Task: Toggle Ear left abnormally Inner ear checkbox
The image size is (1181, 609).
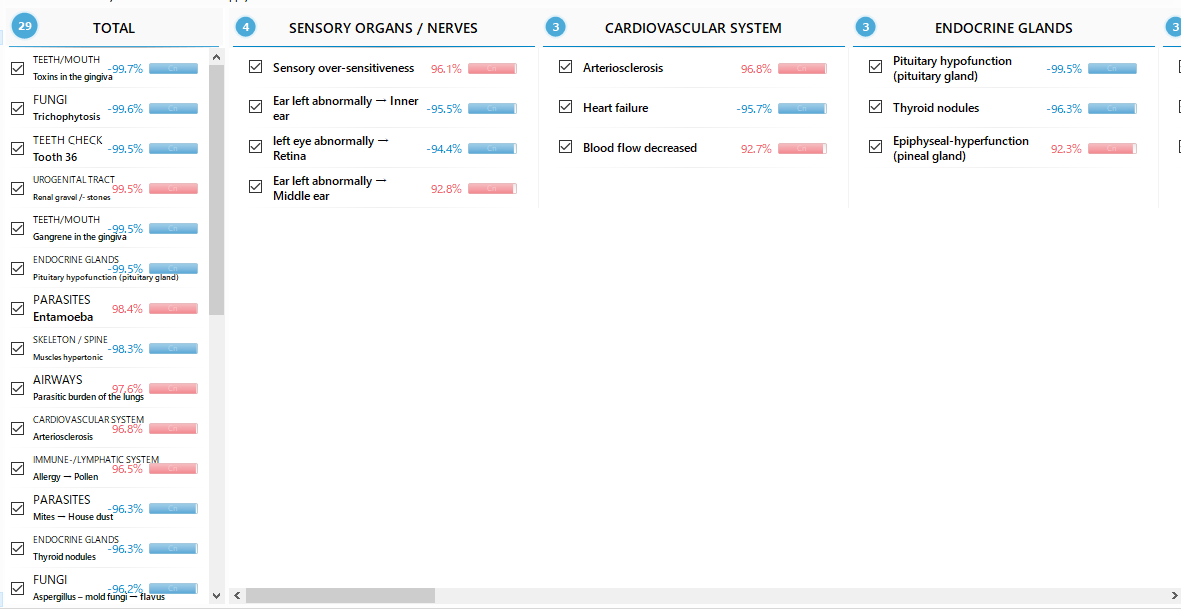Action: coord(255,107)
